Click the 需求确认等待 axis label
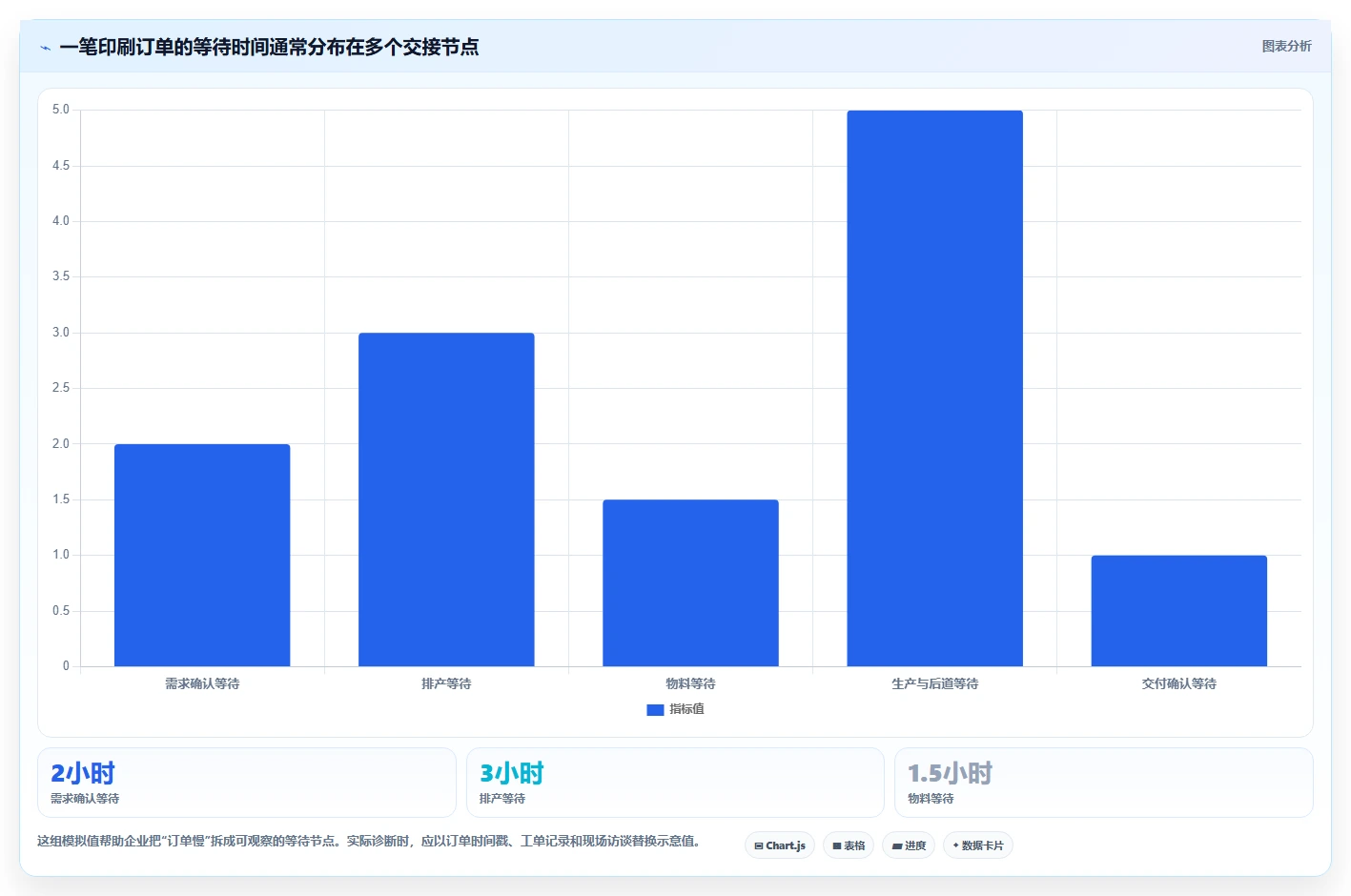The image size is (1351, 896). click(x=202, y=683)
